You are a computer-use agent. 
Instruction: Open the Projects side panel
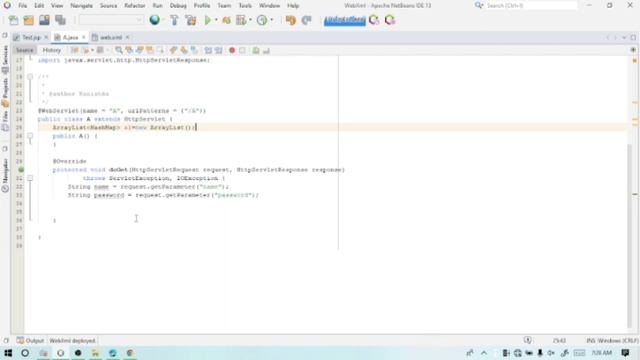point(5,92)
